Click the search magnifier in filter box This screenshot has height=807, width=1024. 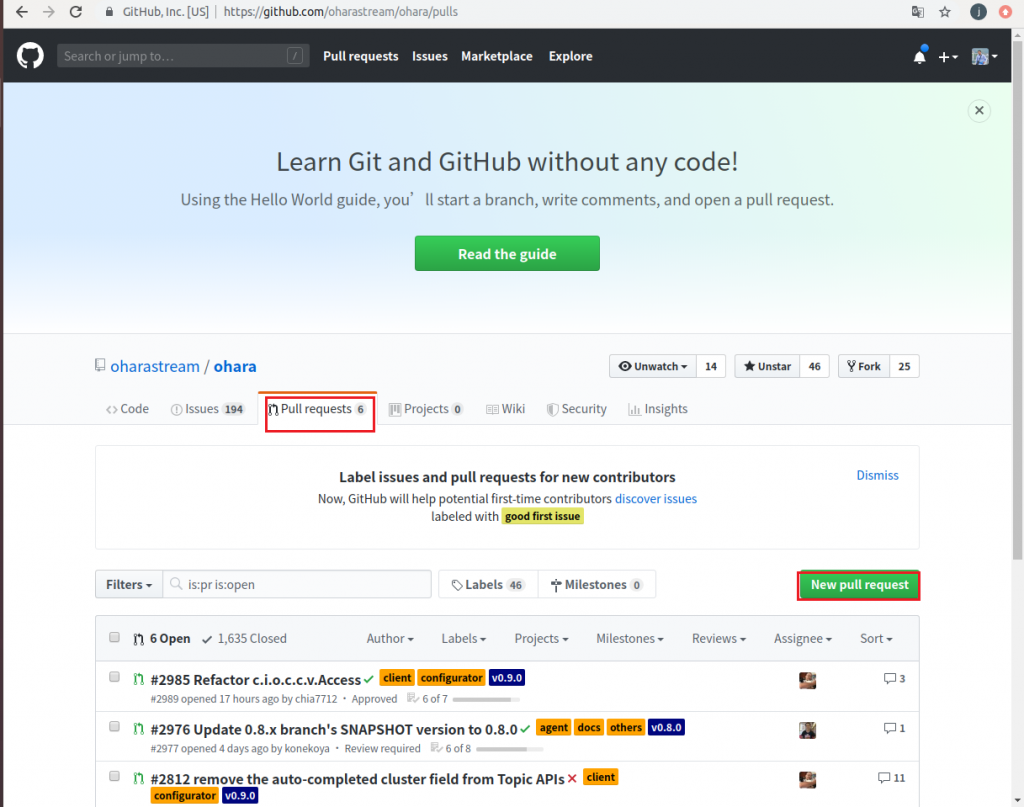click(x=176, y=584)
